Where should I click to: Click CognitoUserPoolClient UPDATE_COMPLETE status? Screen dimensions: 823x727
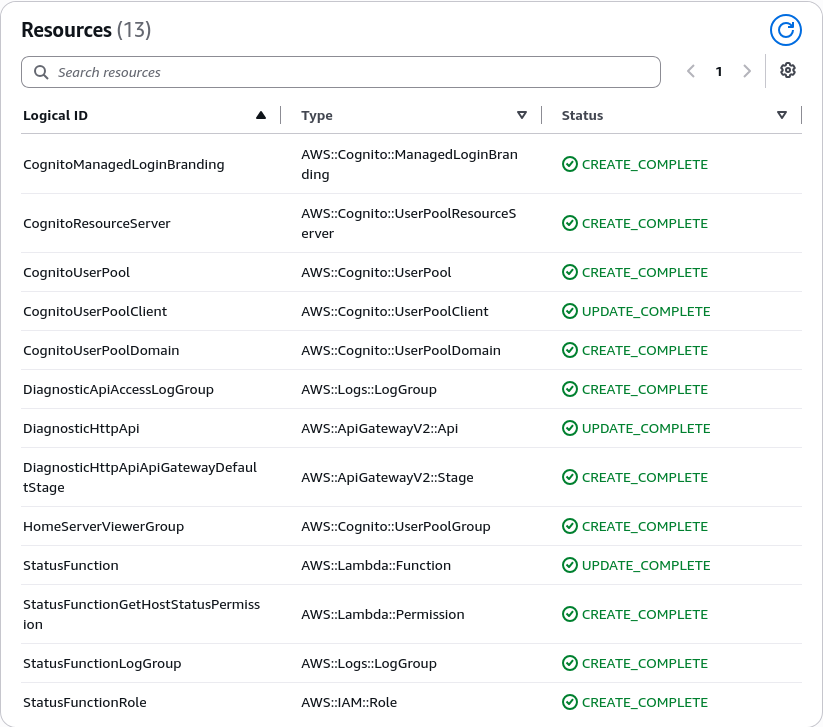[x=646, y=311]
